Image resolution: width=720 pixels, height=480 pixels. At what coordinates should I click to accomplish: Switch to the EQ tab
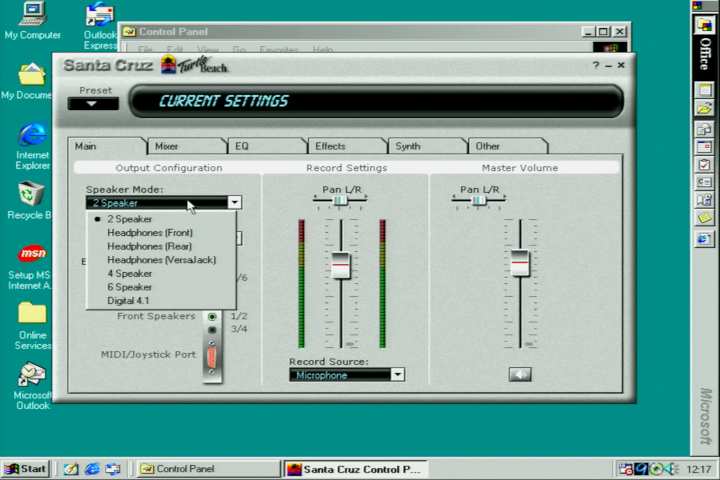point(267,146)
